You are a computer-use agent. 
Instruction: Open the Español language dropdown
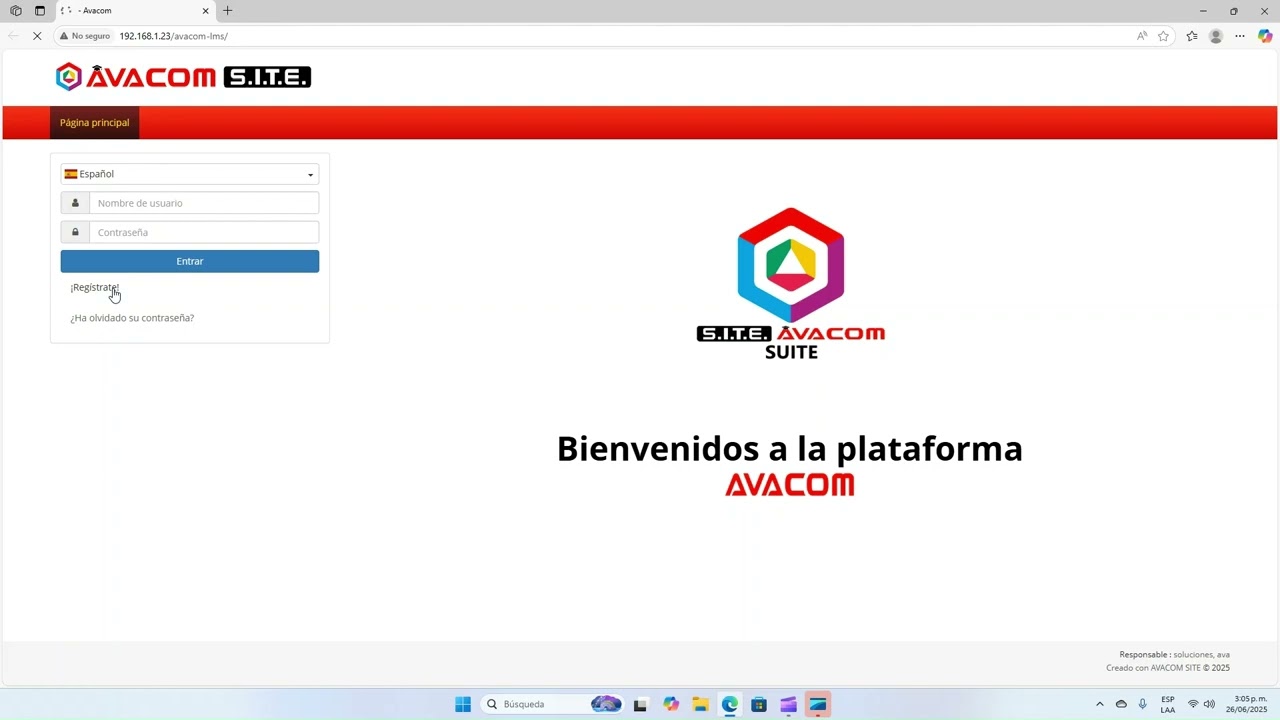point(190,174)
